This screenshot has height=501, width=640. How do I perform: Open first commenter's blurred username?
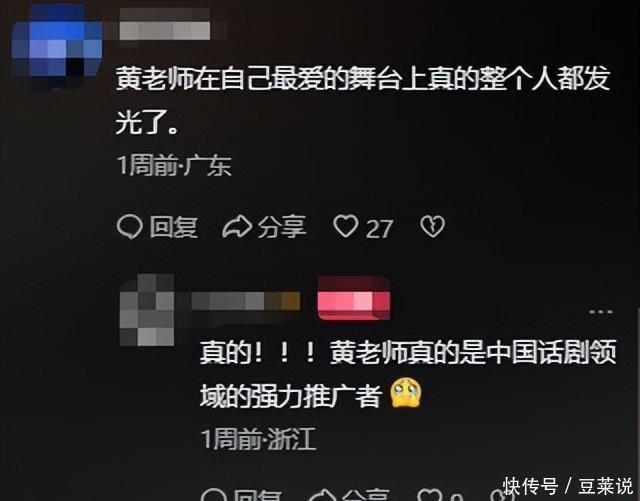[x=165, y=29]
